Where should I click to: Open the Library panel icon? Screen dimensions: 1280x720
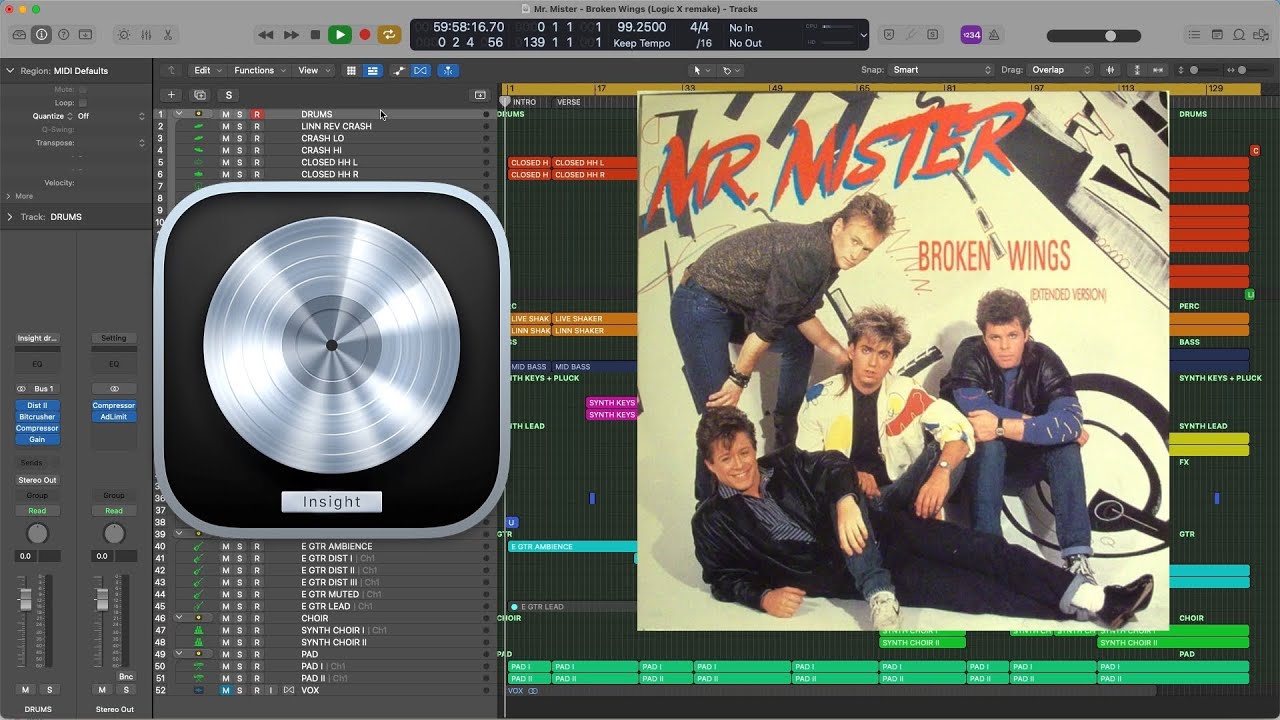pyautogui.click(x=19, y=34)
